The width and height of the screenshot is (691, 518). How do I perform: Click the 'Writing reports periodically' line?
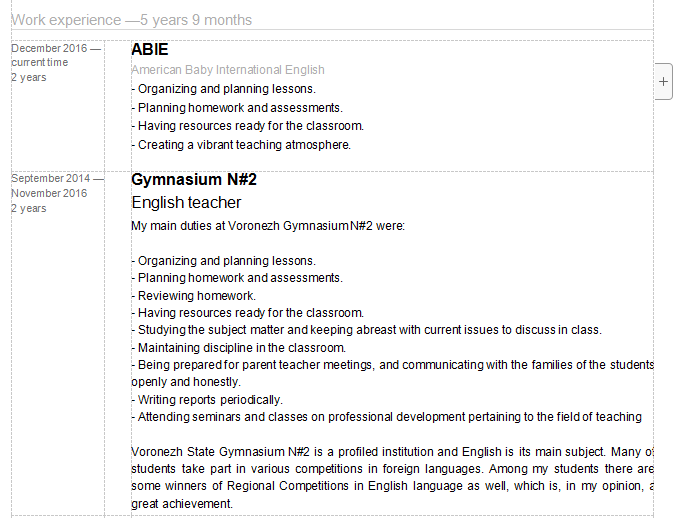pos(207,400)
